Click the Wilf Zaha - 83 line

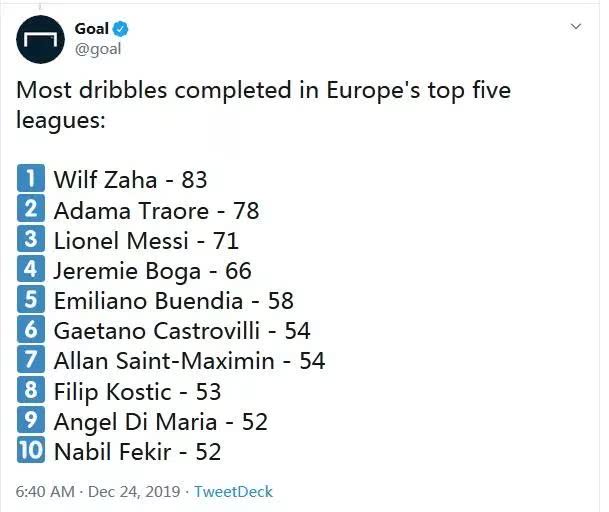point(130,179)
